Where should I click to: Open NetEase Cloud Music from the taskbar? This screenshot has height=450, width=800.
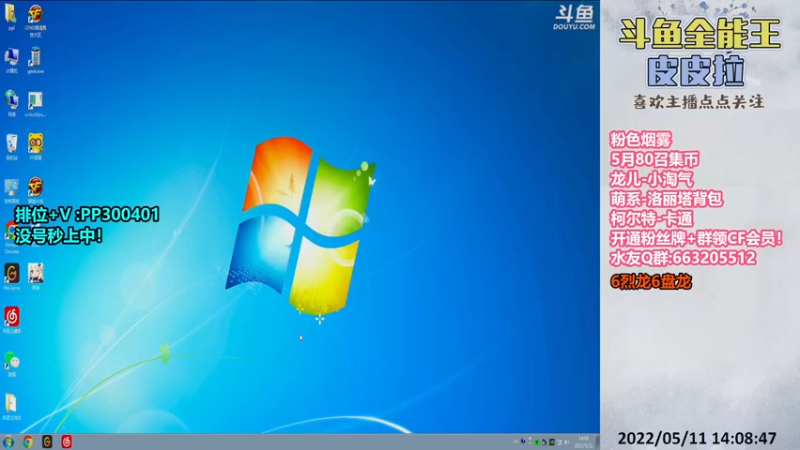[x=66, y=442]
